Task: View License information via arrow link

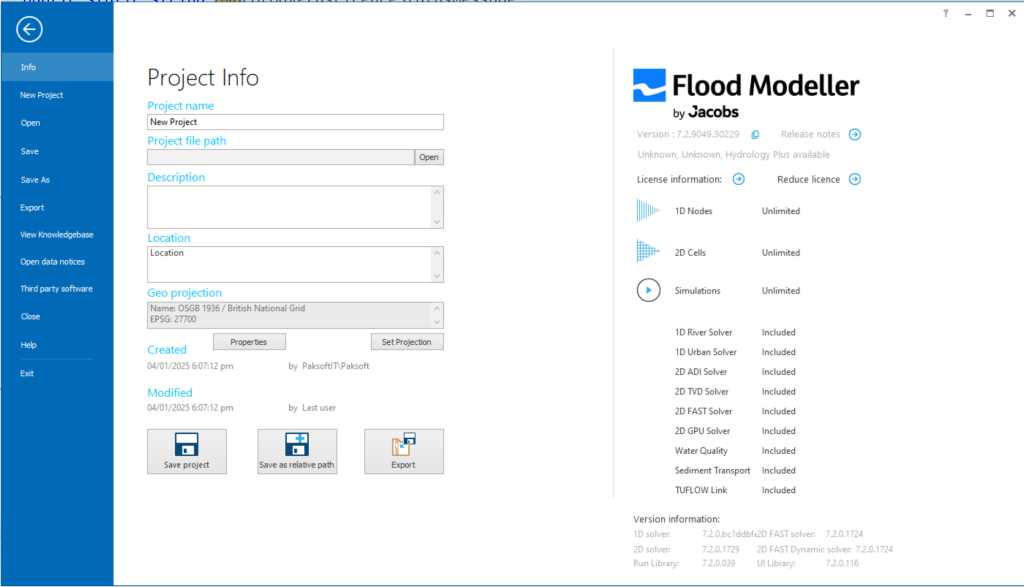Action: coord(740,179)
